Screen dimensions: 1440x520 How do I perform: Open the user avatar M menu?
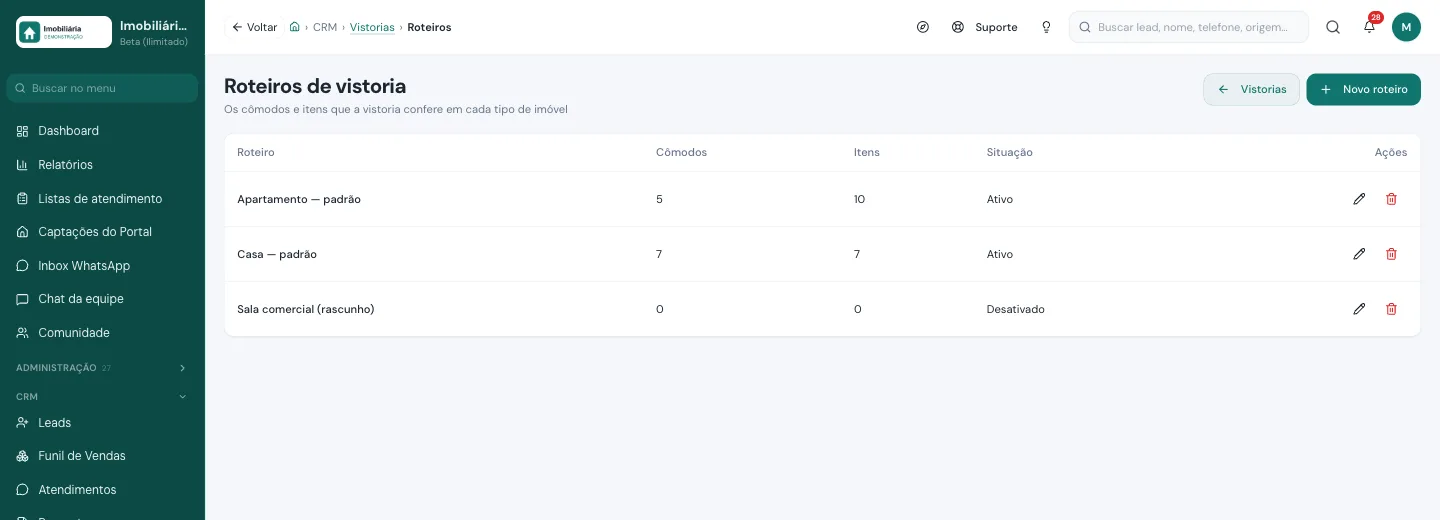click(x=1406, y=27)
